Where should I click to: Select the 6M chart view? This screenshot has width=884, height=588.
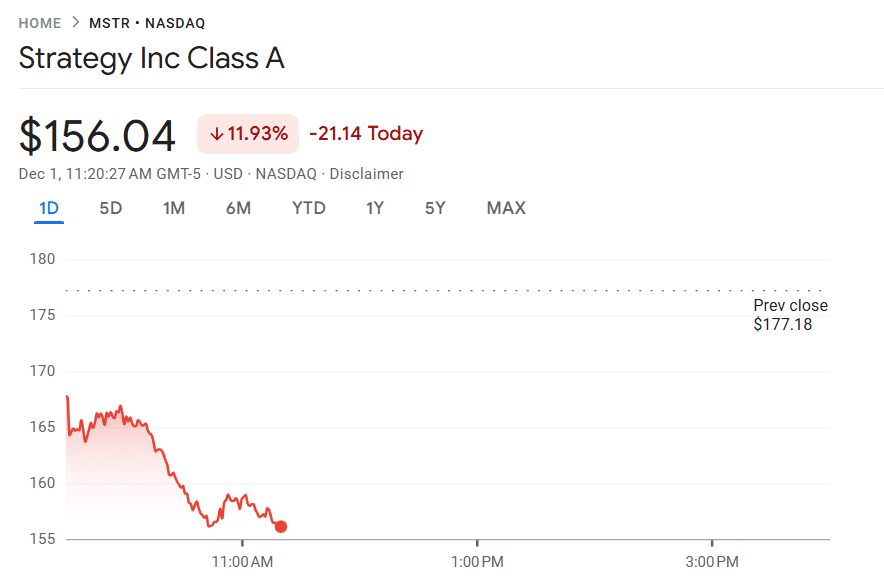(239, 208)
